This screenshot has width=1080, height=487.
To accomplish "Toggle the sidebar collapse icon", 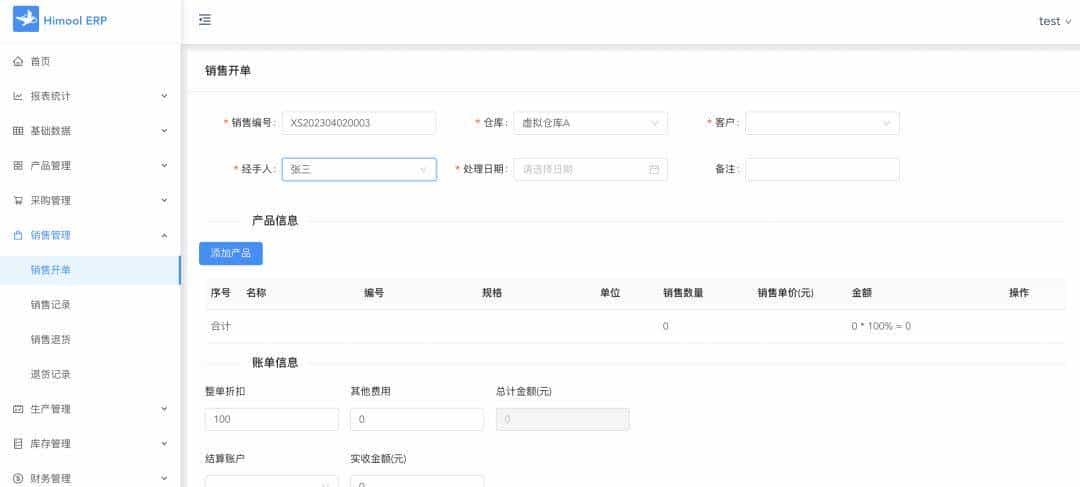I will 205,20.
